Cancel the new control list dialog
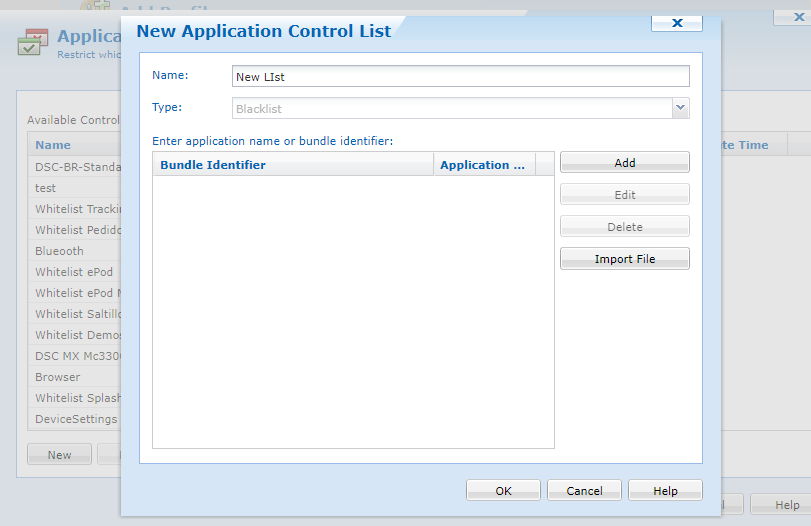The width and height of the screenshot is (811, 526). (584, 491)
